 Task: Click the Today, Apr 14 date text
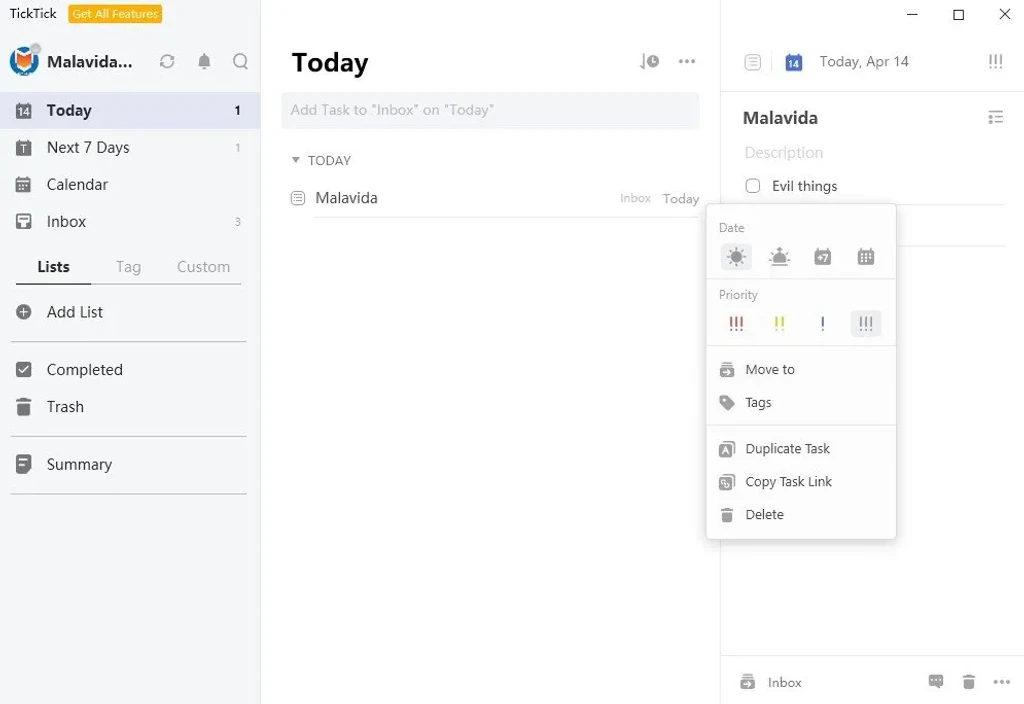(x=864, y=61)
